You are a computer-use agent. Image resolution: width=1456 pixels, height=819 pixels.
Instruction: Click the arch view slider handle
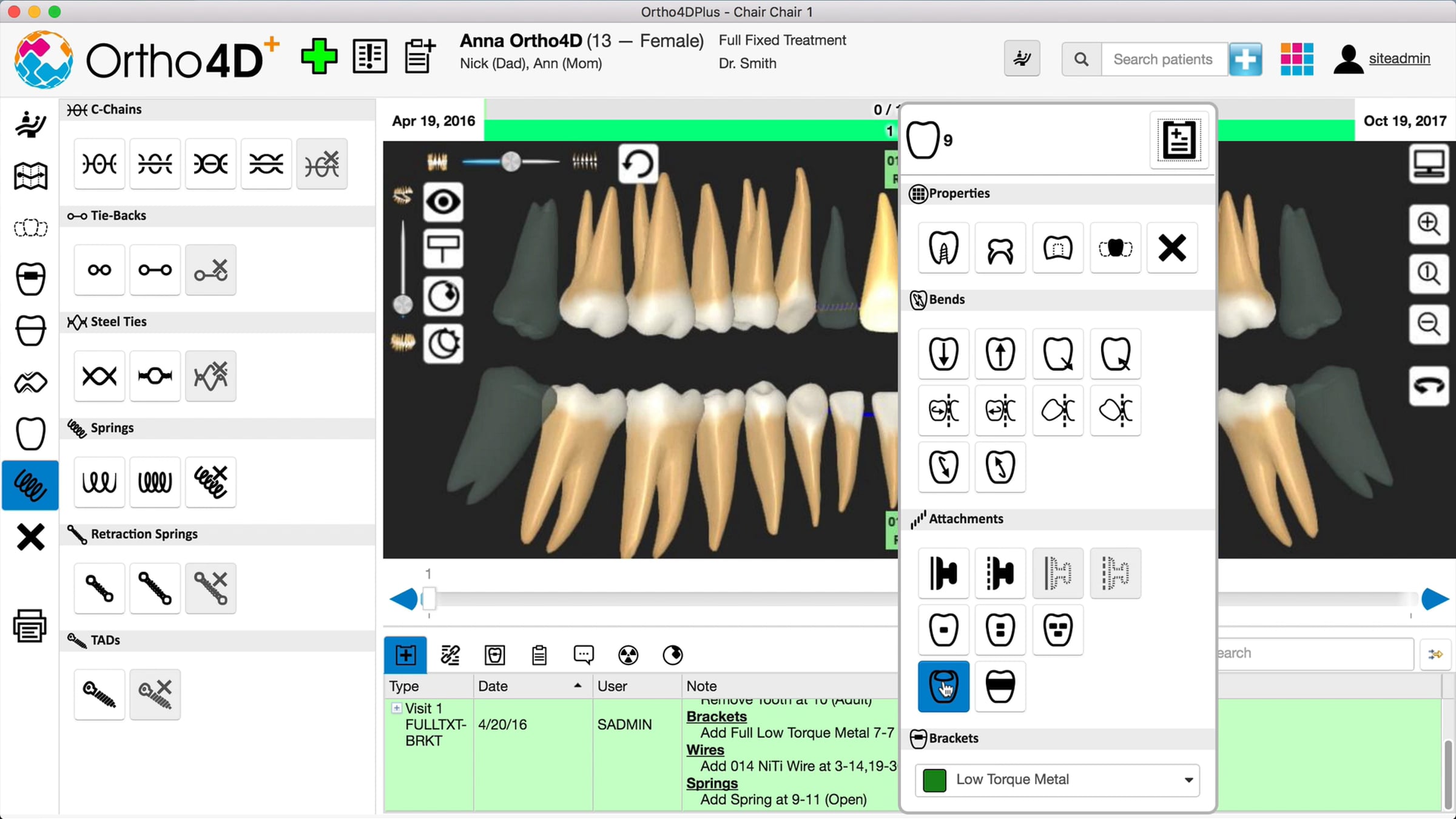coord(511,161)
